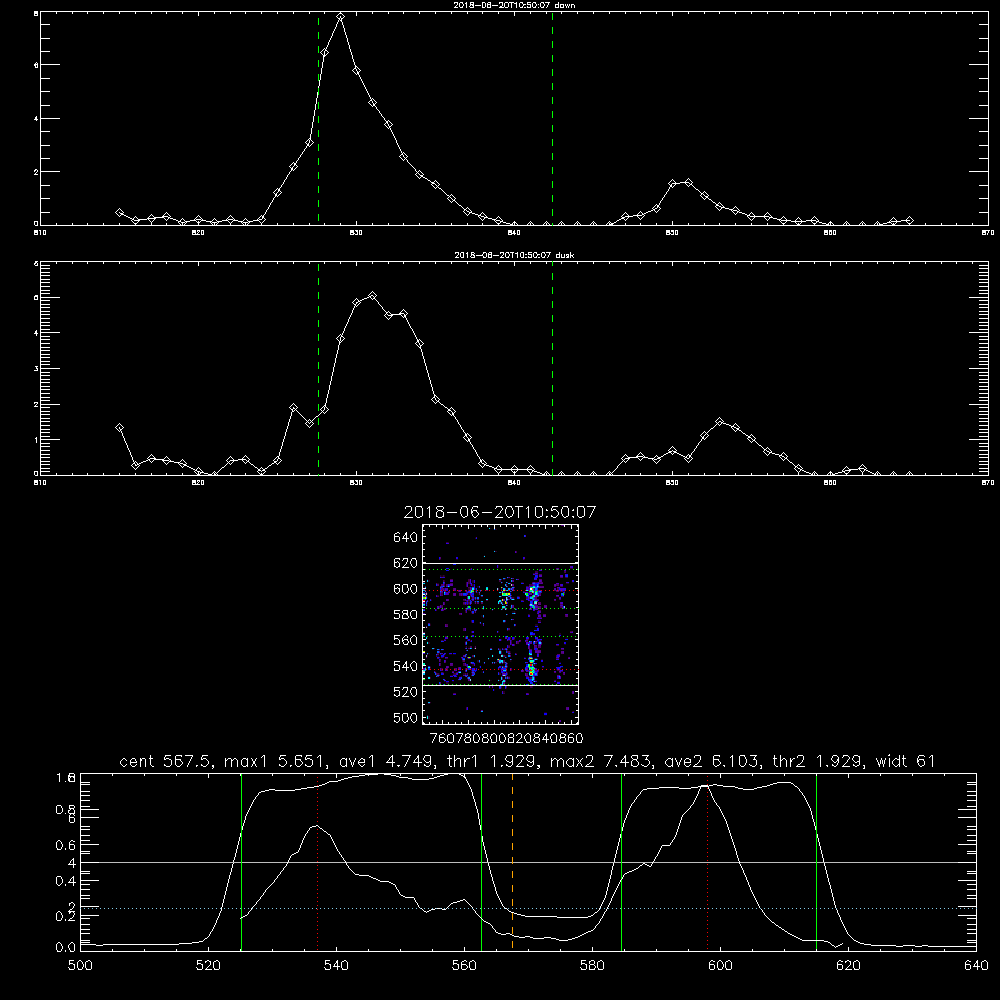This screenshot has width=1000, height=1000.
Task: Select the bottom plot y-axis label 0.6
Action: click(x=66, y=846)
